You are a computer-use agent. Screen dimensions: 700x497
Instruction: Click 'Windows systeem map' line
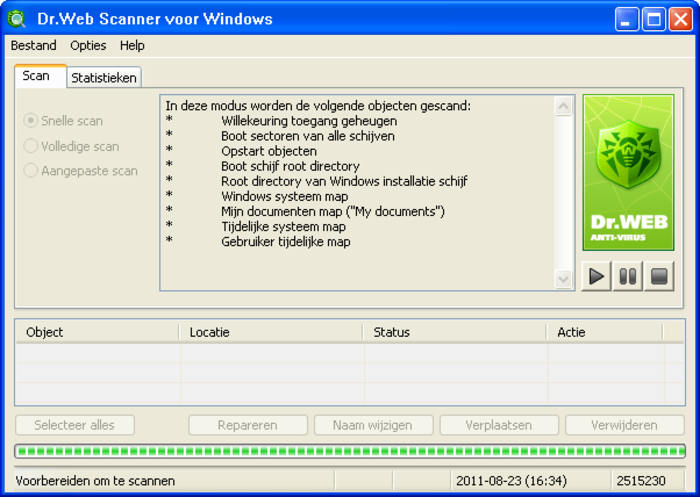click(284, 197)
